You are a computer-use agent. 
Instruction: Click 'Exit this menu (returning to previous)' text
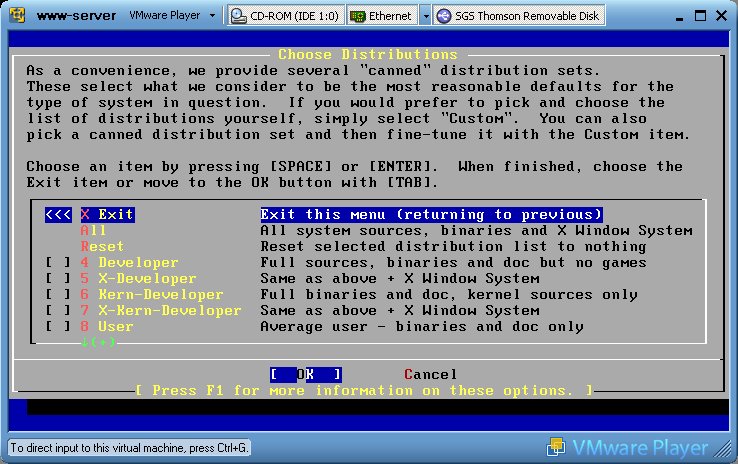[431, 215]
